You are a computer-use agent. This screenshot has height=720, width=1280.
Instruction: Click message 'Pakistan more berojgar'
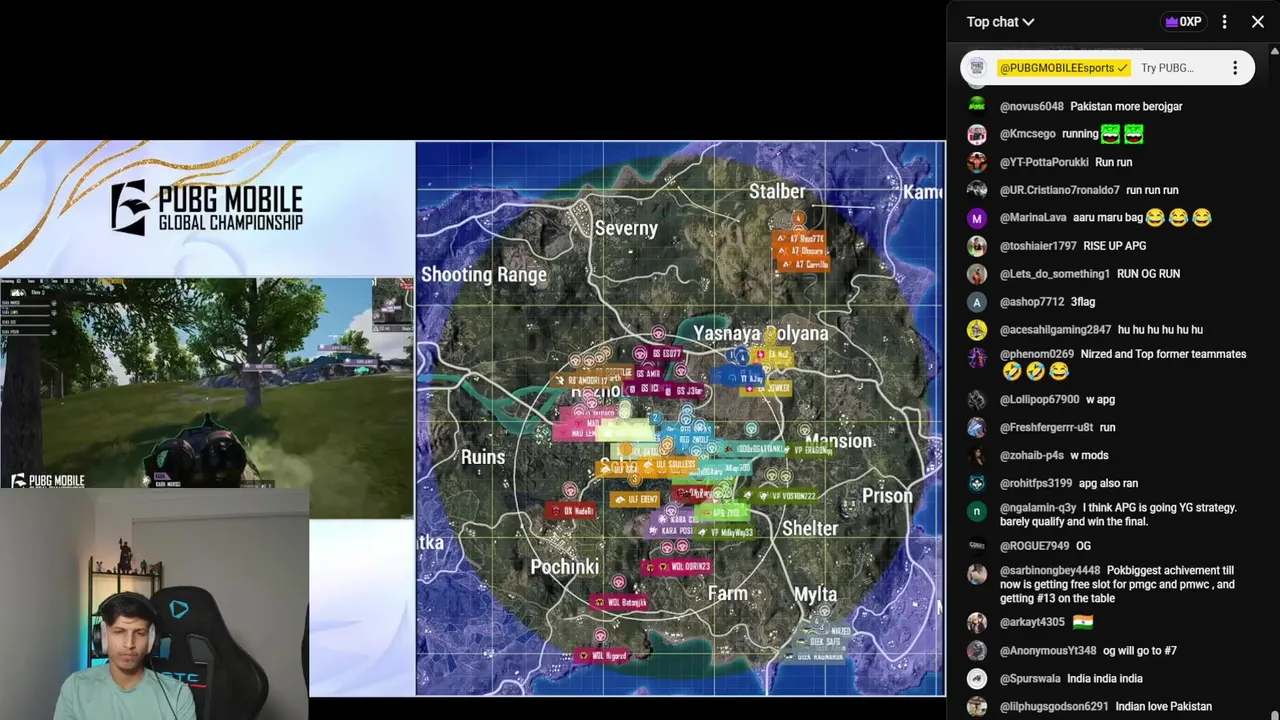(x=1126, y=106)
